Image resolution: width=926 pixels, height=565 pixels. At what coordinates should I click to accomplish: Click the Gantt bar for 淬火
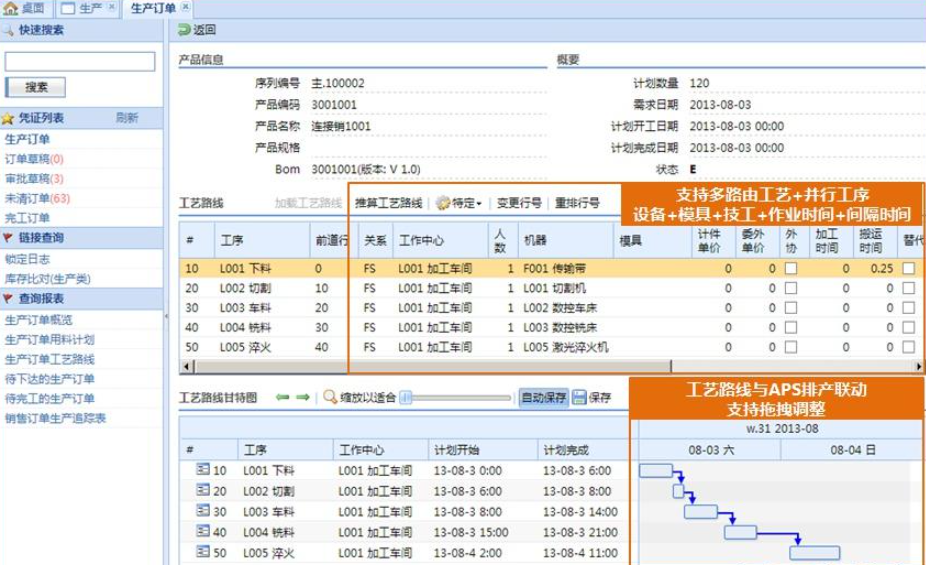pyautogui.click(x=814, y=553)
